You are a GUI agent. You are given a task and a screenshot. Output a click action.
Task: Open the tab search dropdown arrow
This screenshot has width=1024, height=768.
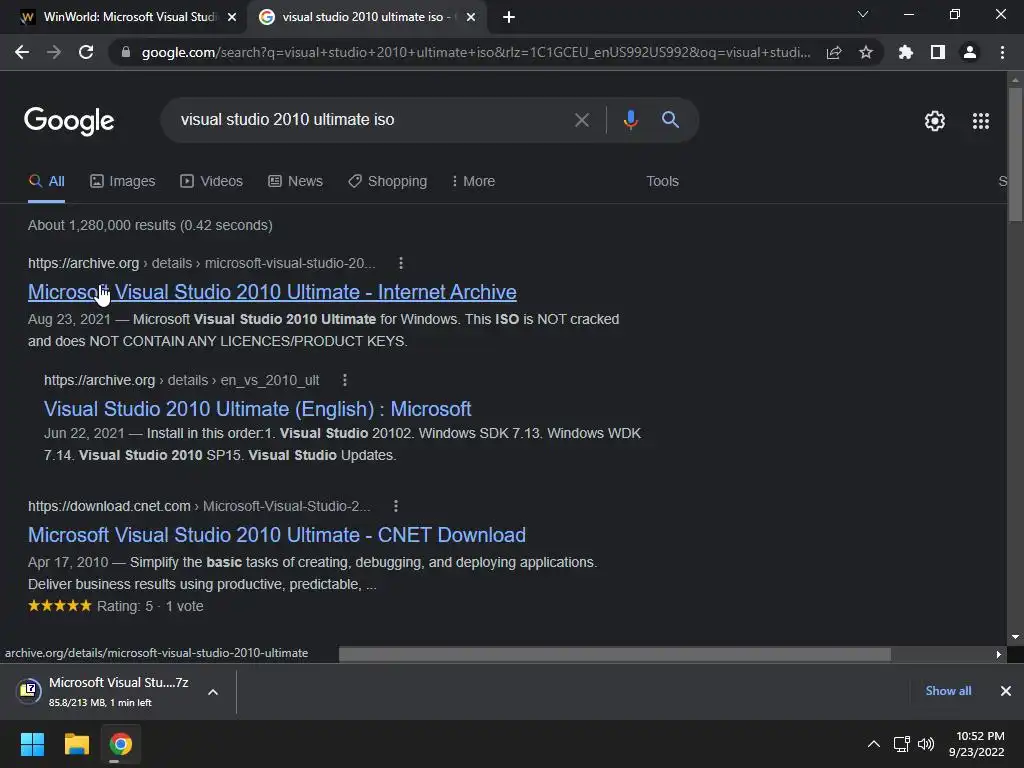click(863, 14)
